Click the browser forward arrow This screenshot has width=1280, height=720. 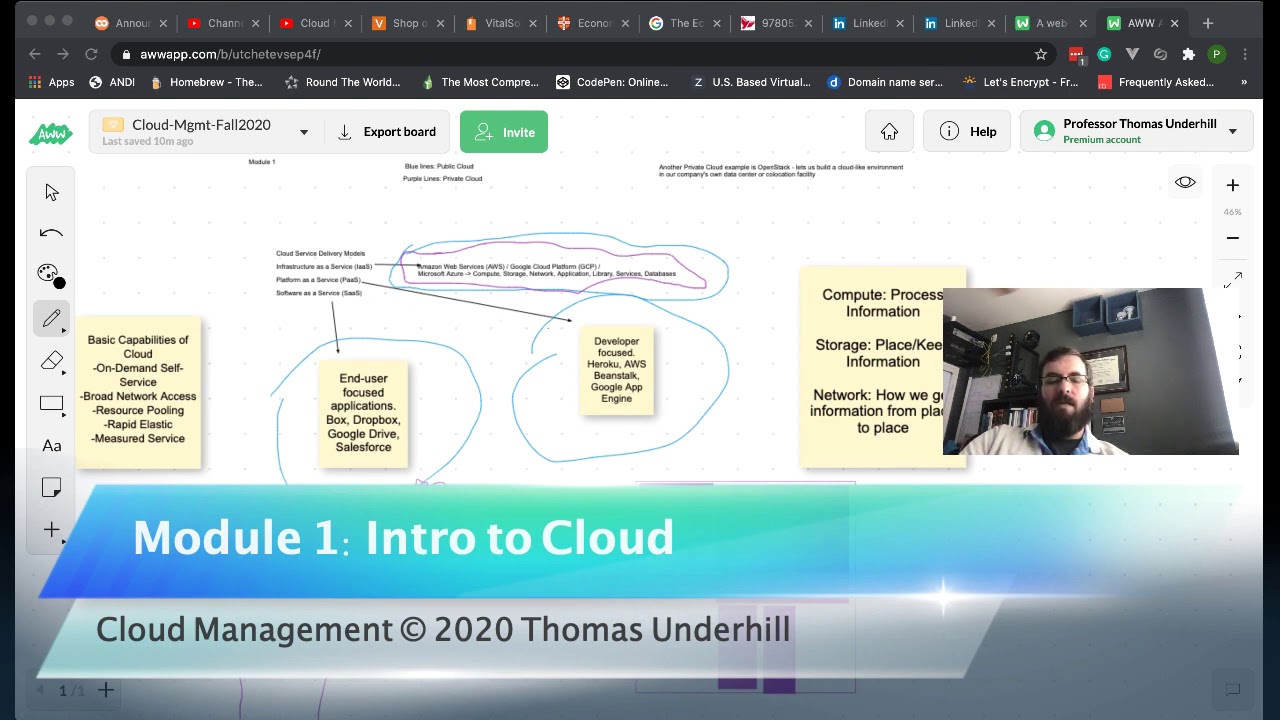click(x=63, y=54)
